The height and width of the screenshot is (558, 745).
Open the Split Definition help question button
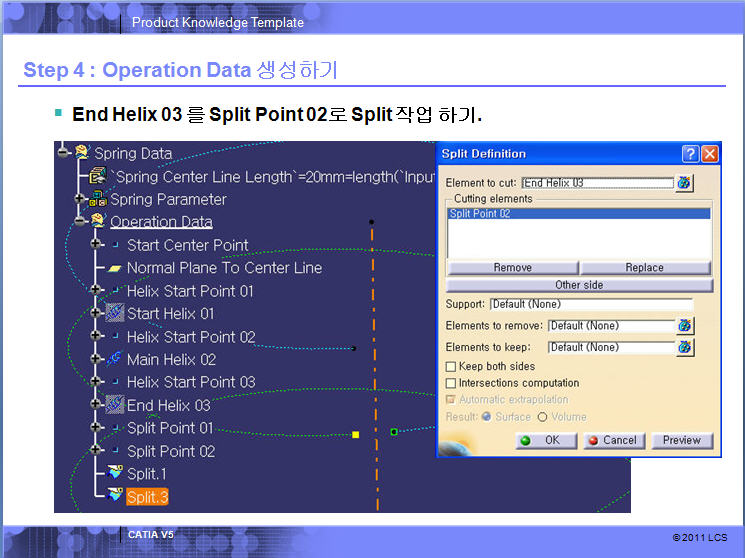click(x=690, y=154)
